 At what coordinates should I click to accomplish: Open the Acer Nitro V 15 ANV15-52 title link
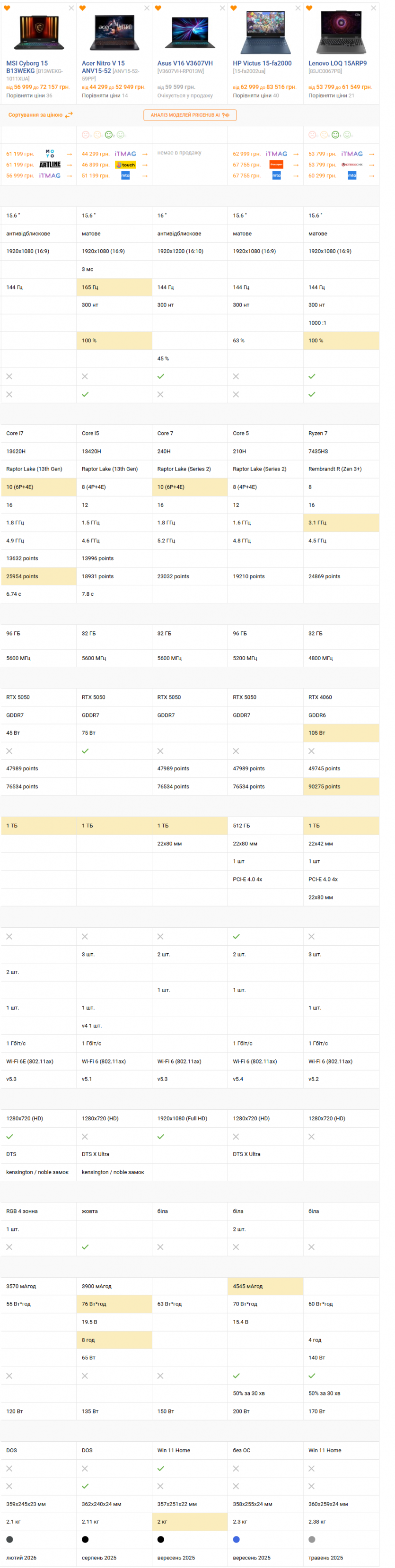click(104, 67)
